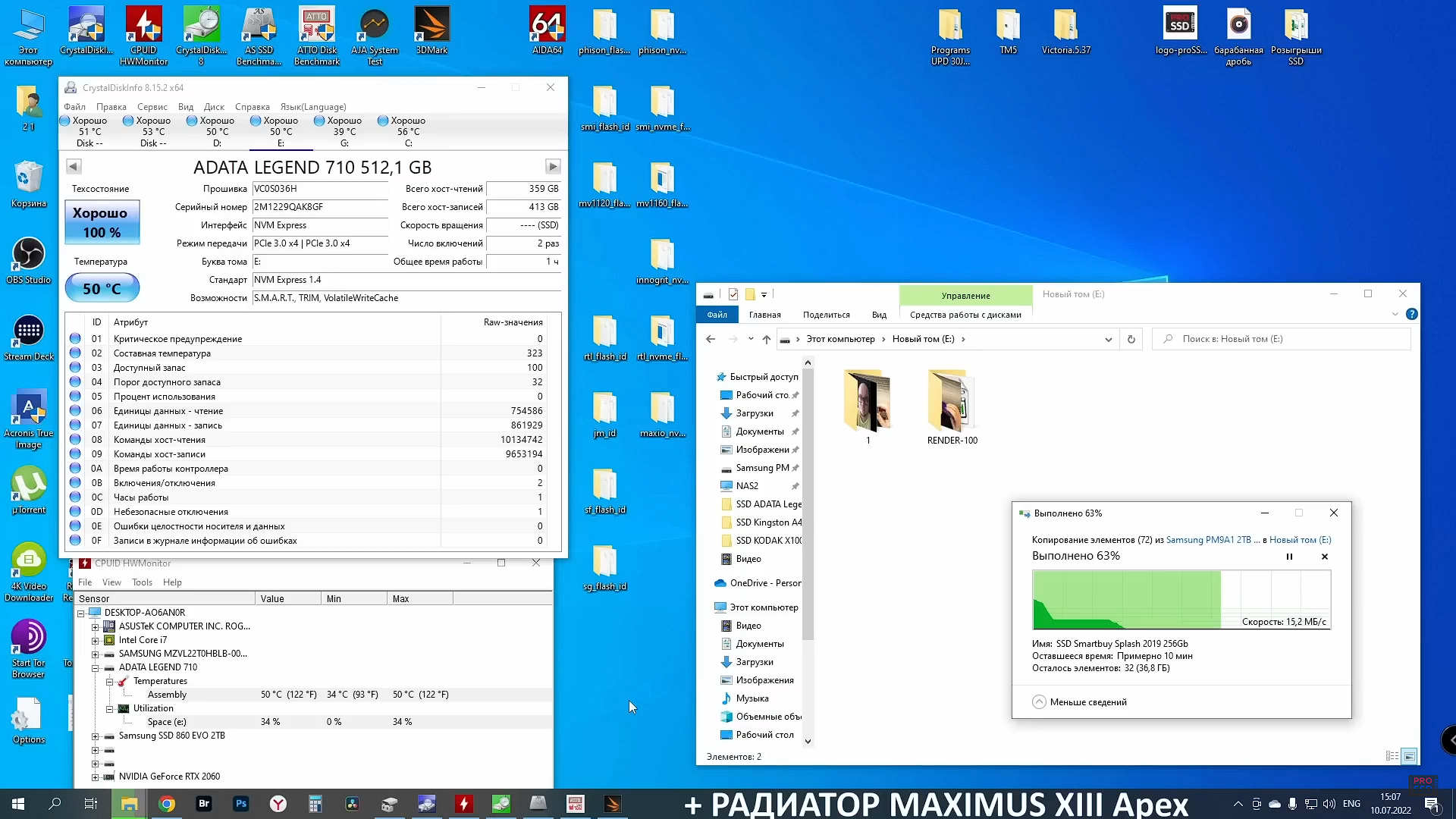1456x819 pixels.
Task: Open notification center in system tray
Action: (1432, 804)
